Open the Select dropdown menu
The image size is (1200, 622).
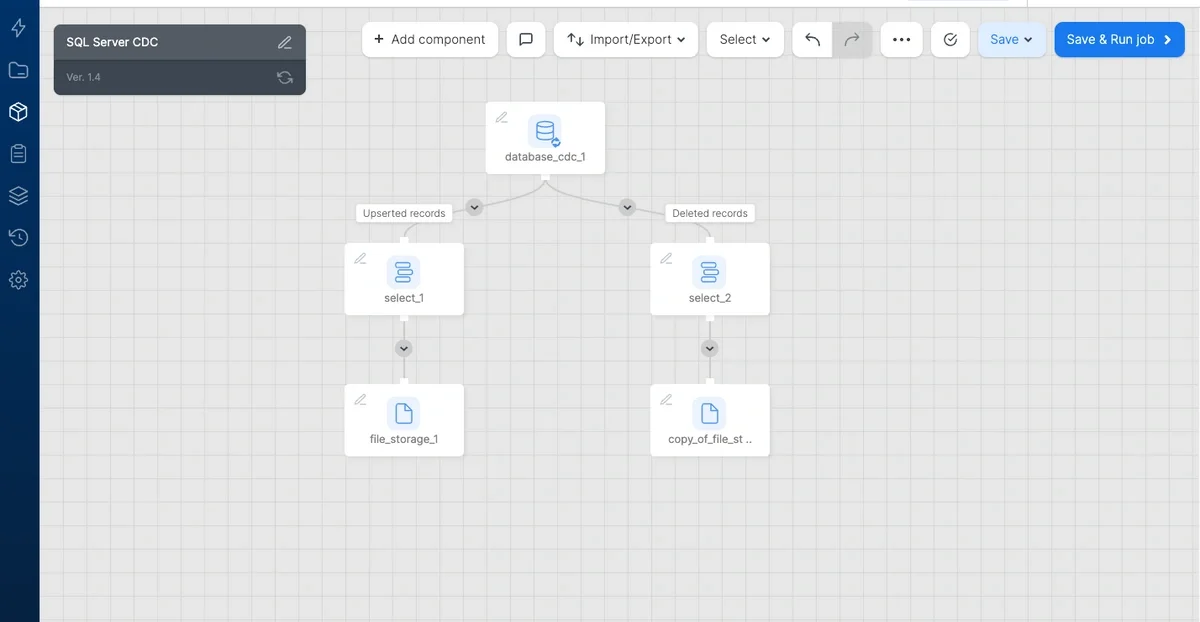[x=744, y=39]
